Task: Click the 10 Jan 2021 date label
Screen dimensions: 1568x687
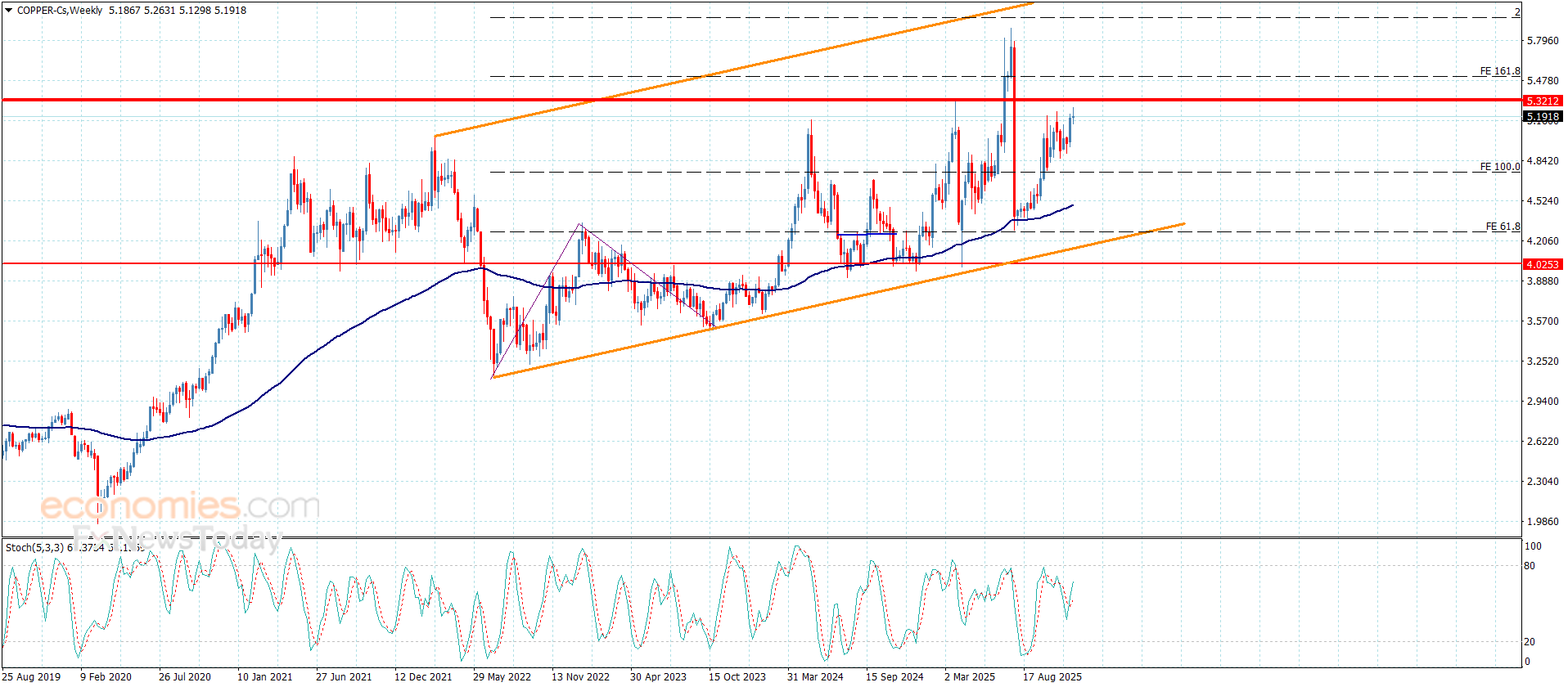Action: tap(264, 676)
